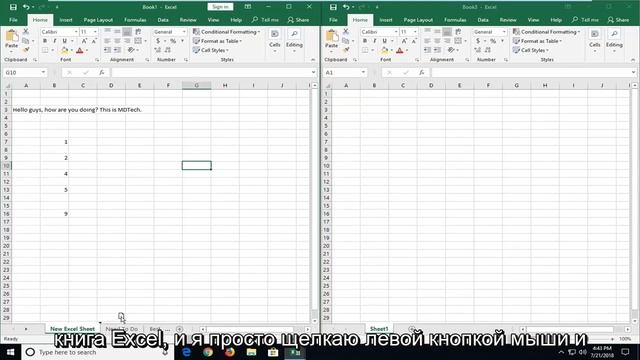Image resolution: width=640 pixels, height=360 pixels.
Task: Pick font color red swatch in Book1
Action: click(x=80, y=50)
